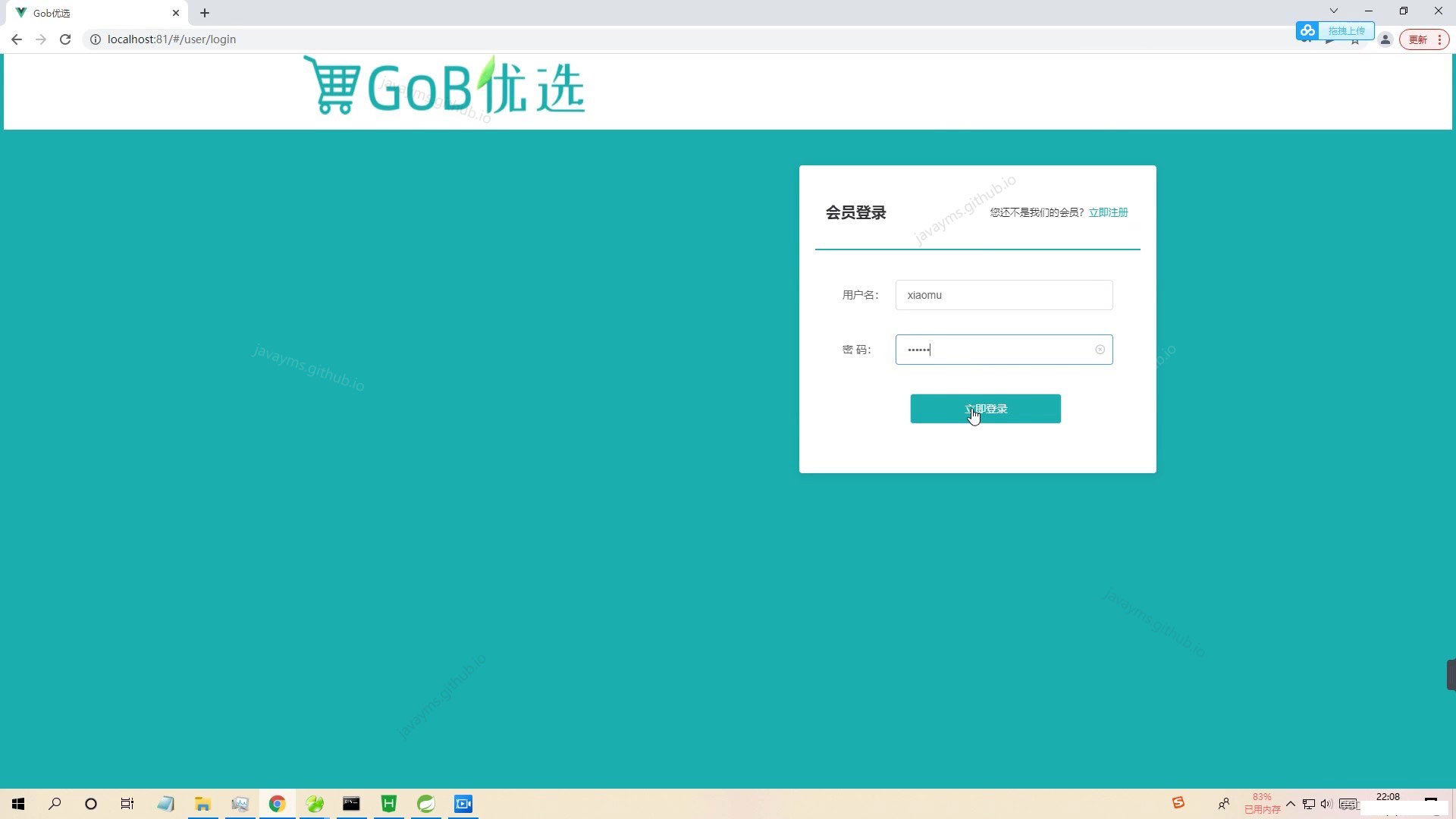The width and height of the screenshot is (1456, 819).
Task: Open the green leaf browser taskbar icon
Action: (x=315, y=804)
